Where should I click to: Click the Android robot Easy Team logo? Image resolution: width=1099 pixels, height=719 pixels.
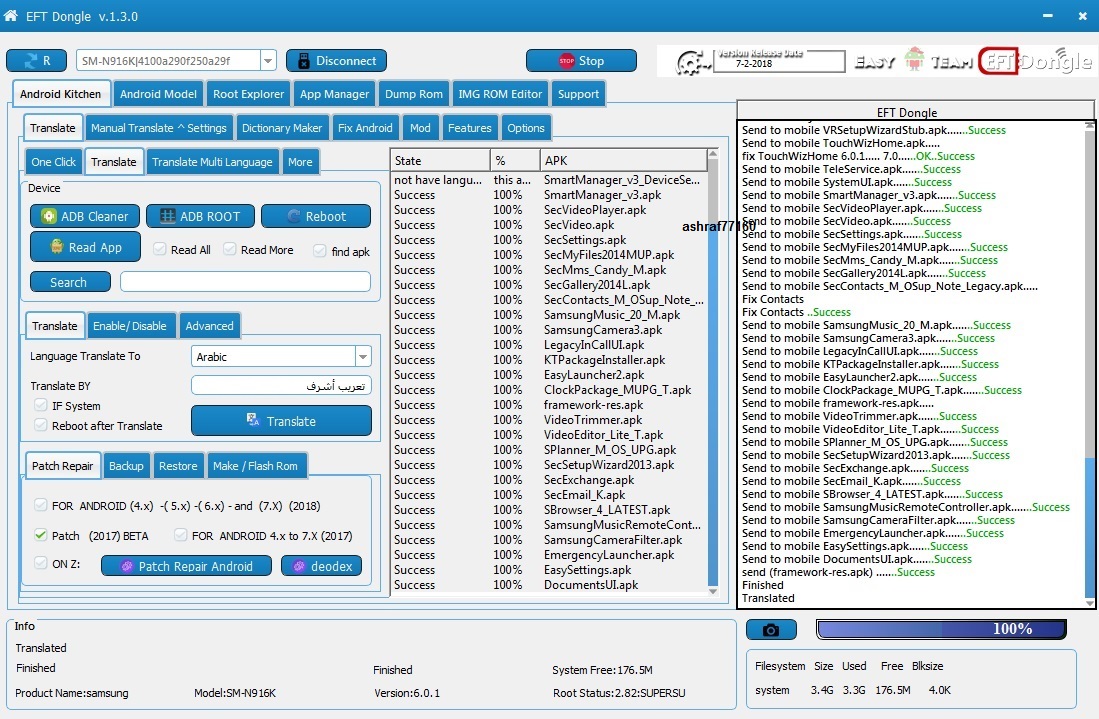[914, 60]
